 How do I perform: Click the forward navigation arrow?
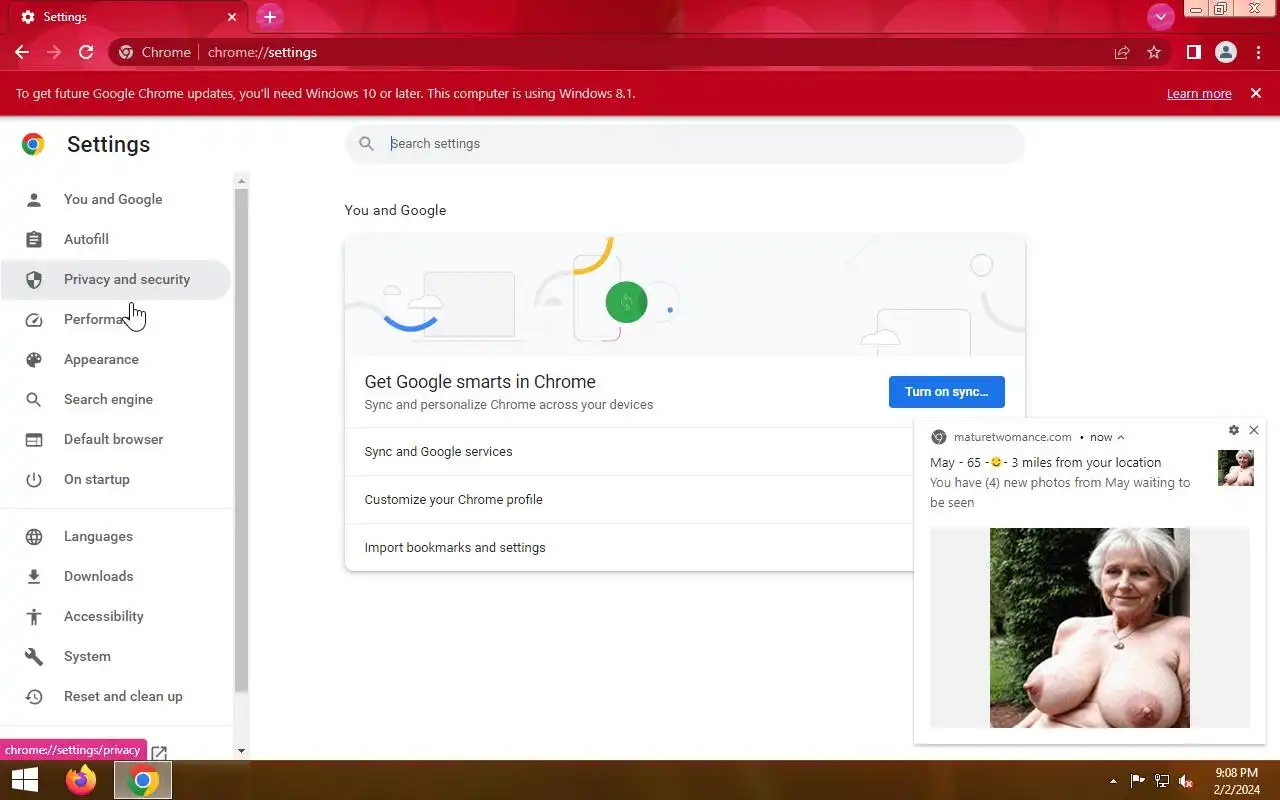click(54, 52)
